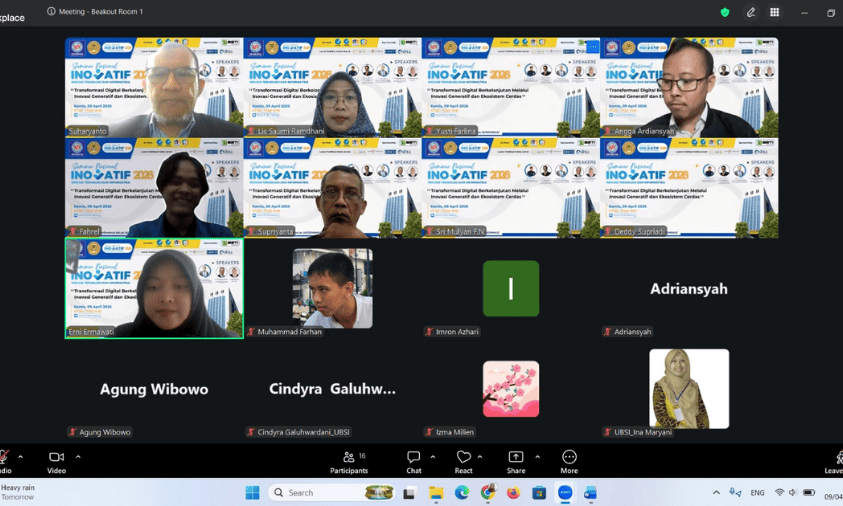Toggle the Video camera on or off
This screenshot has height=506, width=843.
[x=56, y=459]
